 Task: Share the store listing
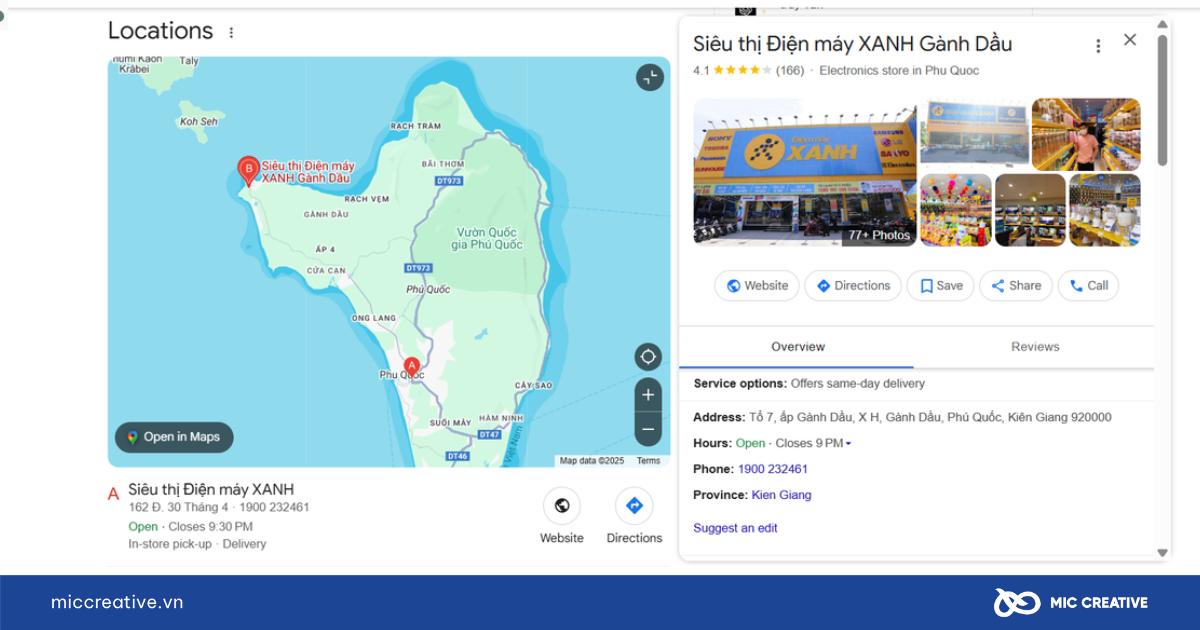tap(1016, 286)
